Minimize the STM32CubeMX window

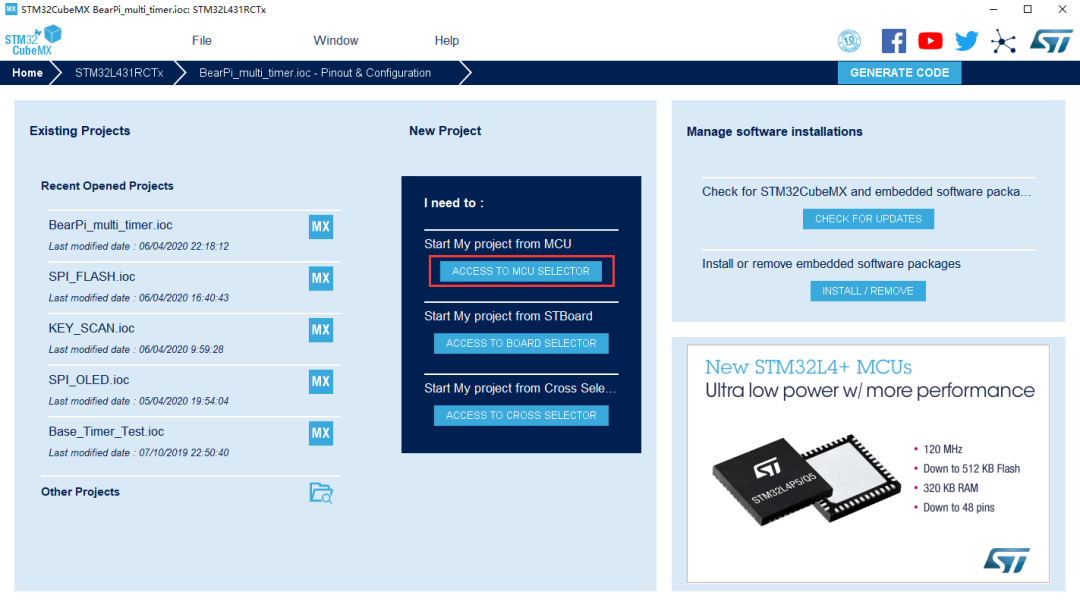coord(993,9)
